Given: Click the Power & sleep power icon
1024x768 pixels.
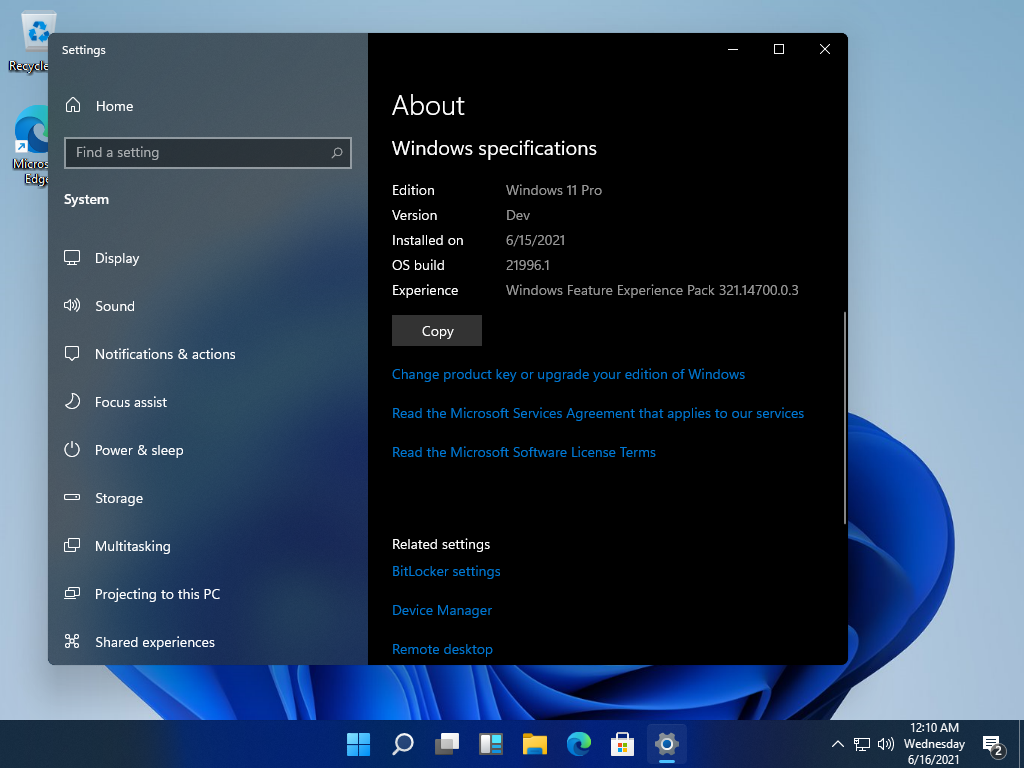Looking at the screenshot, I should point(72,449).
